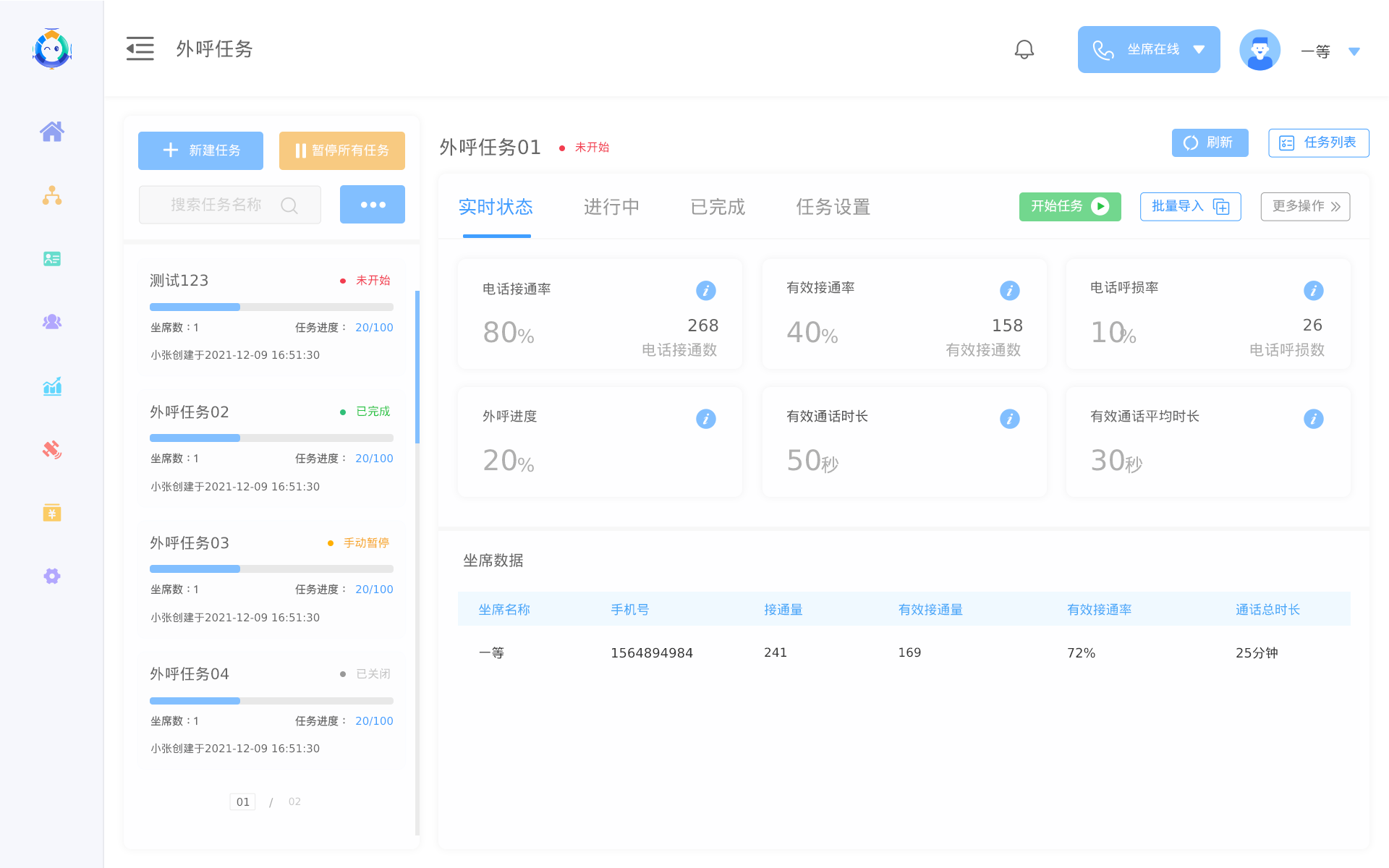Image resolution: width=1389 pixels, height=868 pixels.
Task: Click the 通话总时长 column header
Action: [x=1267, y=610]
